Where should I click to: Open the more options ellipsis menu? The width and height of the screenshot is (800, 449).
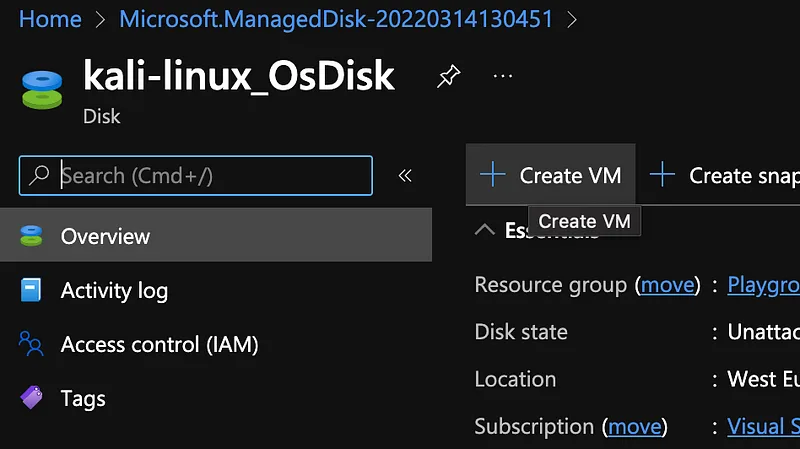(x=503, y=77)
